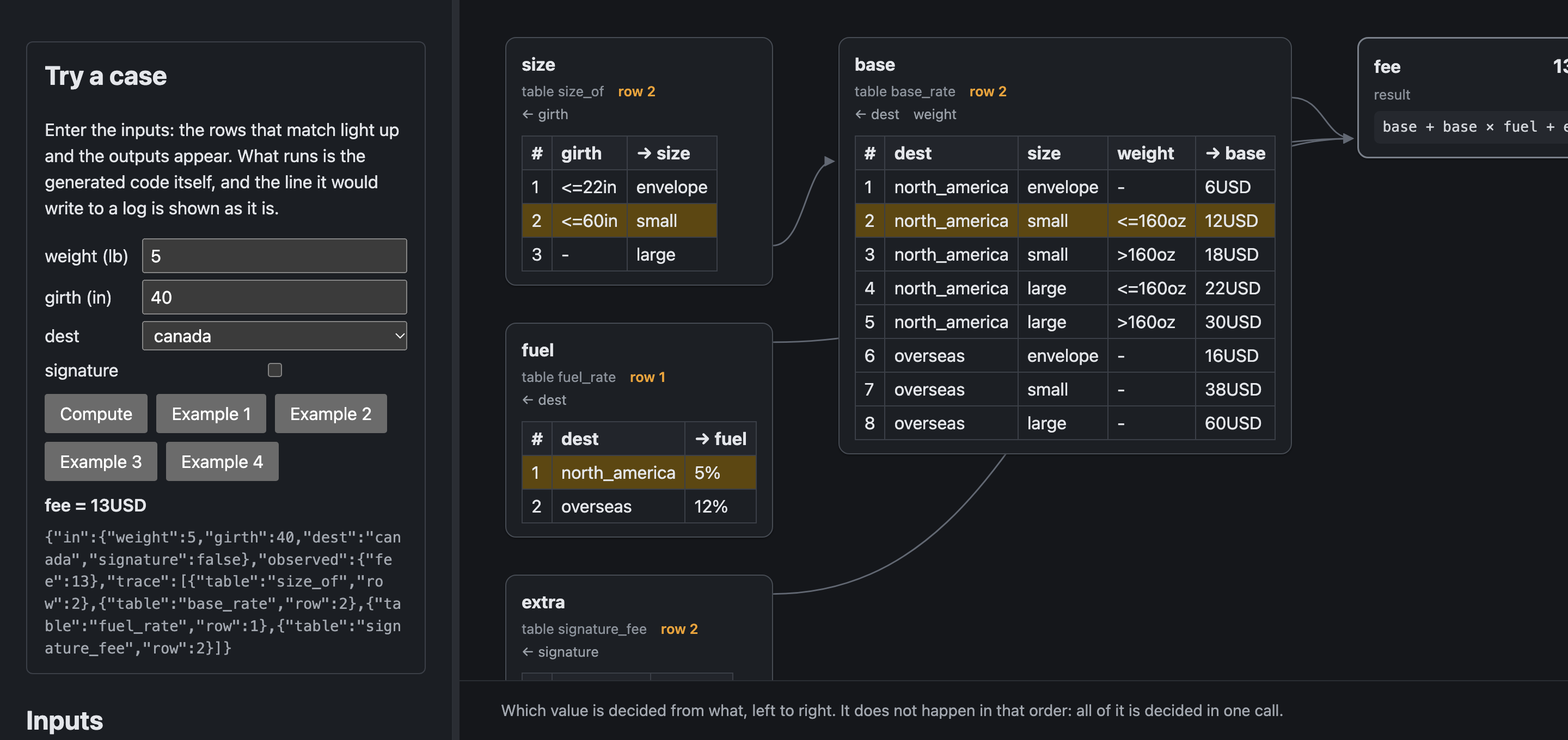Viewport: 1568px width, 740px height.
Task: Focus the weight (lb) input field
Action: (x=274, y=256)
